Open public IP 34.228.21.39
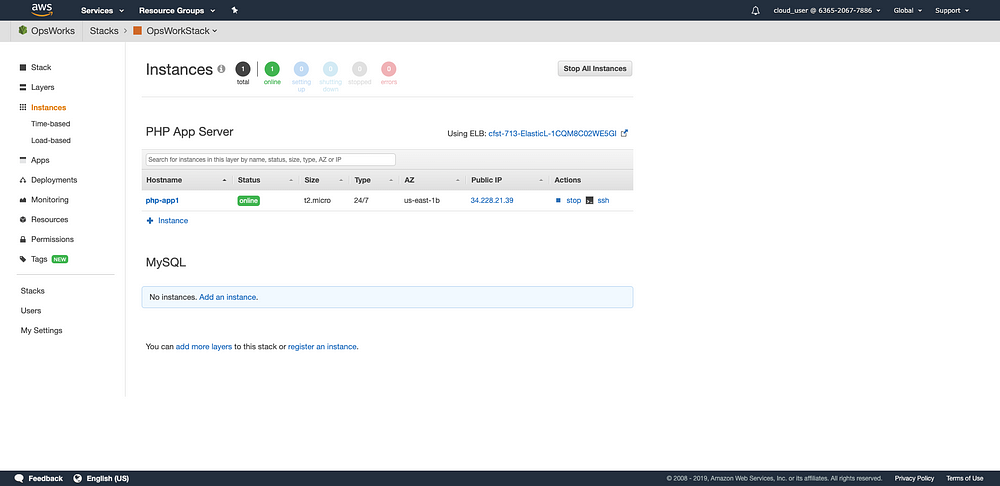The width and height of the screenshot is (1000, 486). tap(492, 200)
